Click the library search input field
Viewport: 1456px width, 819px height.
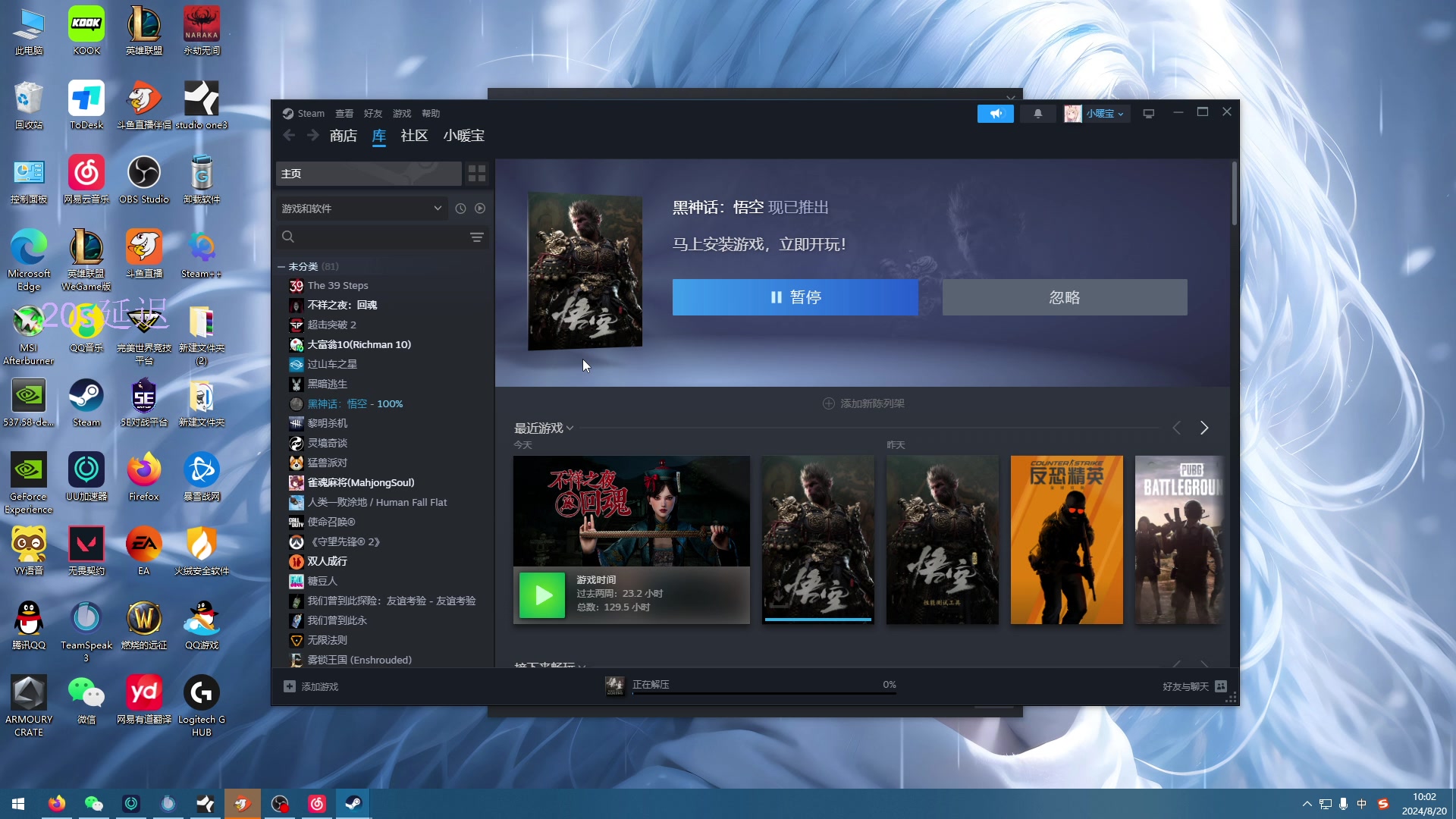383,237
